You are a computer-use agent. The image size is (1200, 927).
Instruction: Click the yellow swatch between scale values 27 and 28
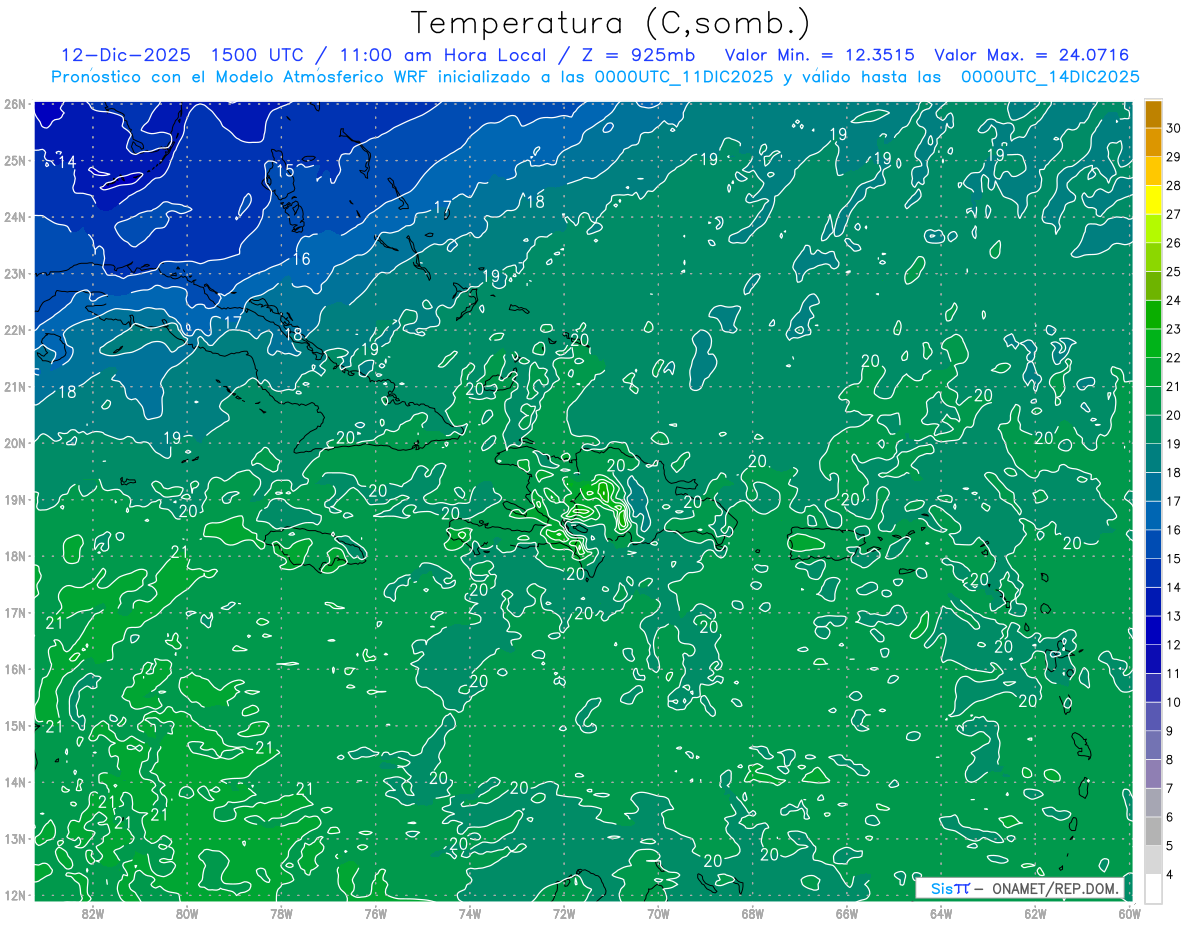coord(1153,200)
